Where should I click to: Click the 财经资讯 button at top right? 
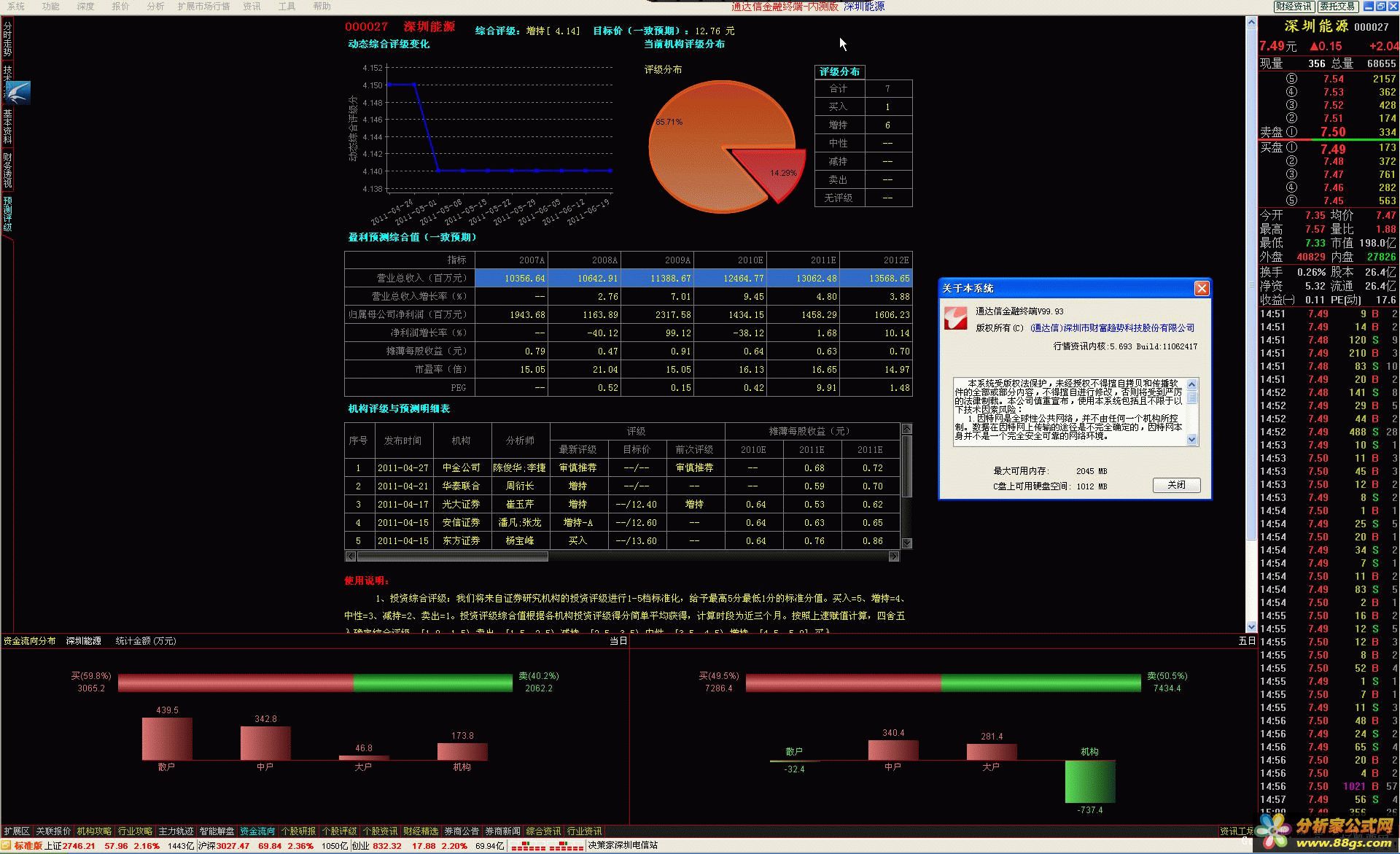[x=1294, y=6]
